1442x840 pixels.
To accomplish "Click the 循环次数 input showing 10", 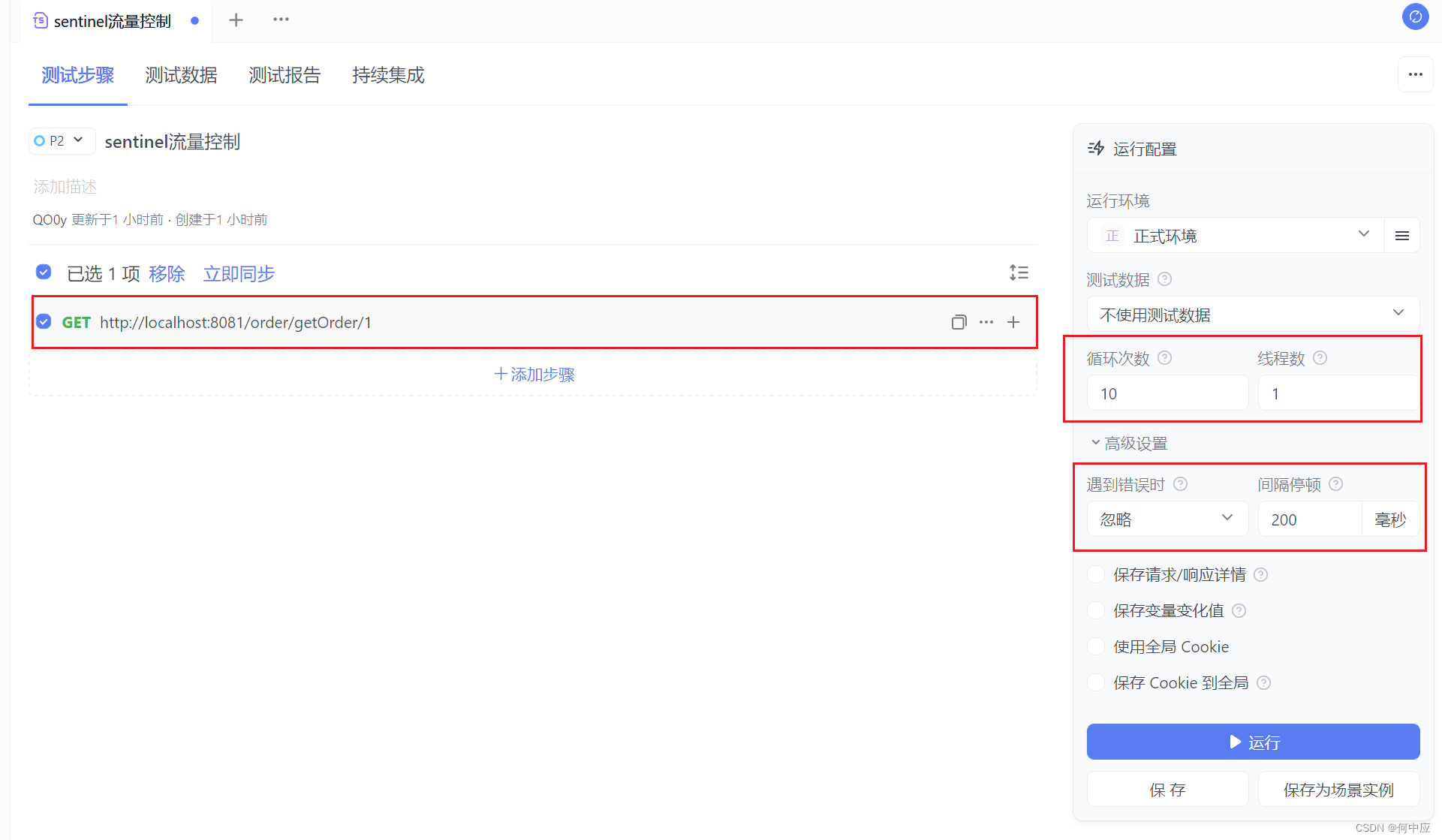I will coord(1167,393).
